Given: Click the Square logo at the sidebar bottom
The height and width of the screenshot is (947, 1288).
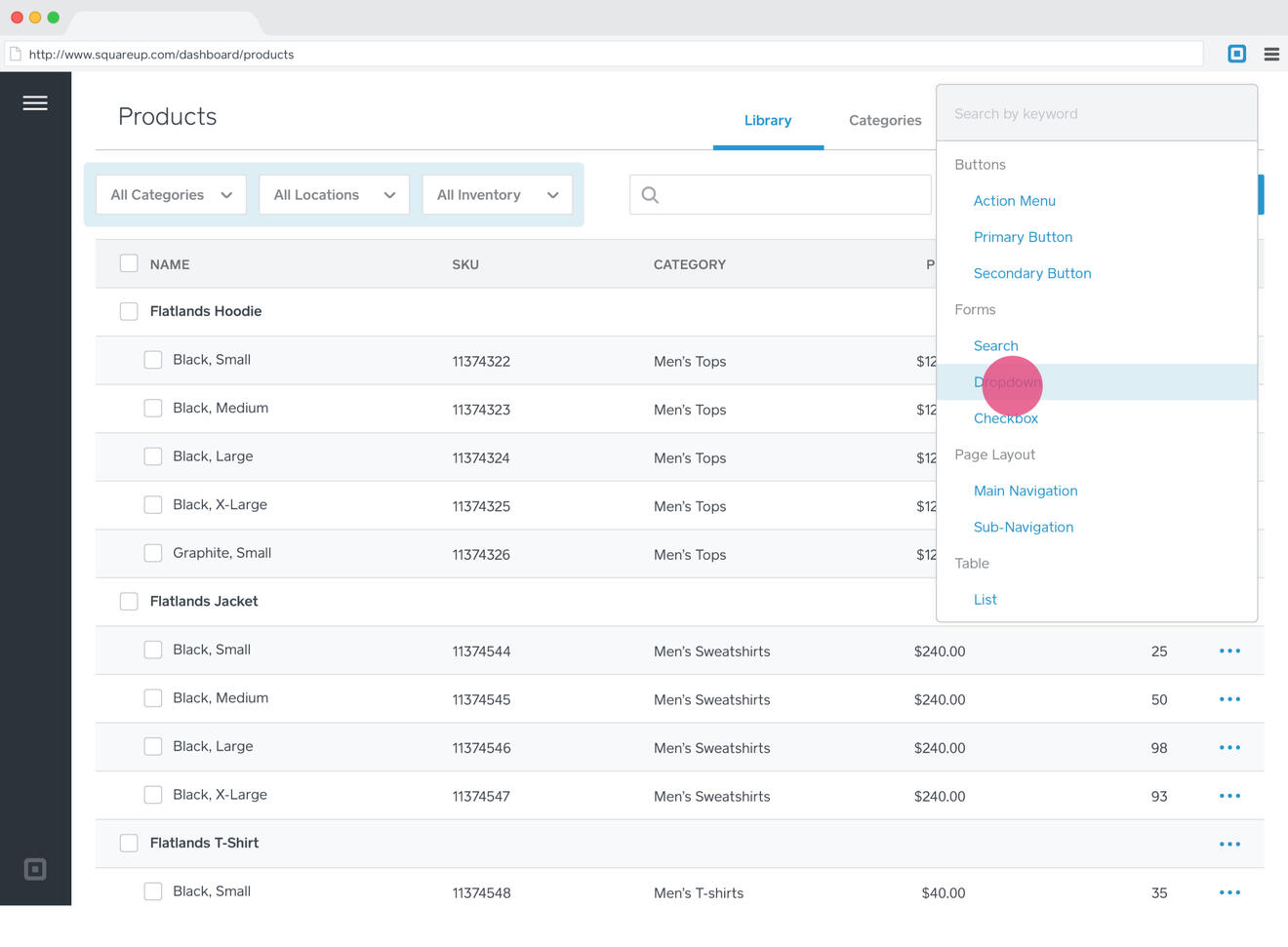Looking at the screenshot, I should coord(35,869).
